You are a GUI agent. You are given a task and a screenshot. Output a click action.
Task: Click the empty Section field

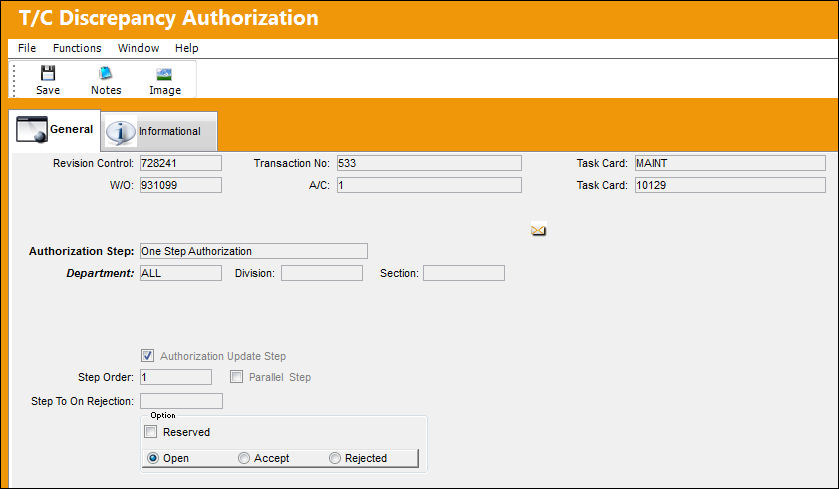(x=464, y=273)
